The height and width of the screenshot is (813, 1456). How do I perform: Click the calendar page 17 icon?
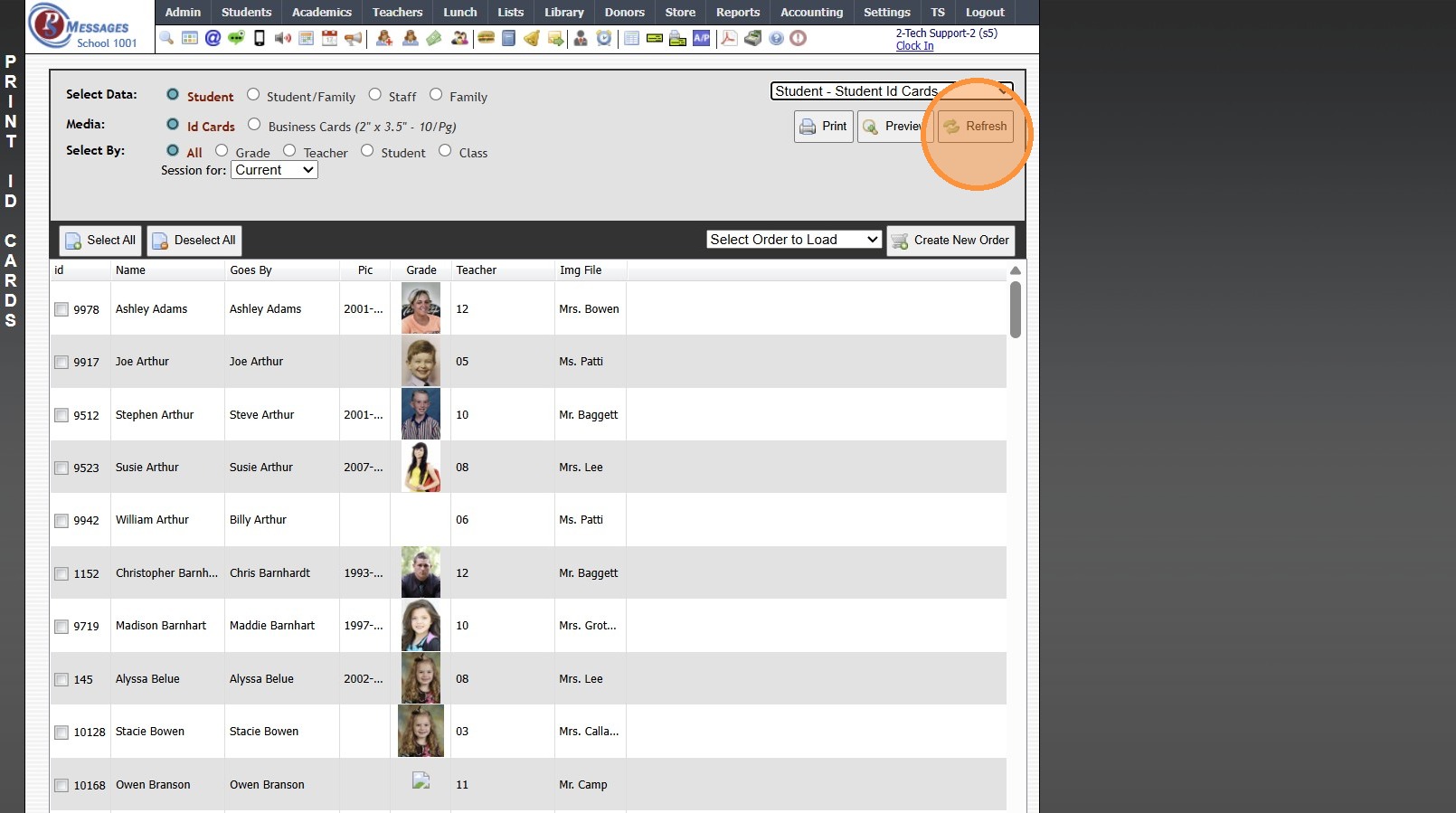[329, 38]
